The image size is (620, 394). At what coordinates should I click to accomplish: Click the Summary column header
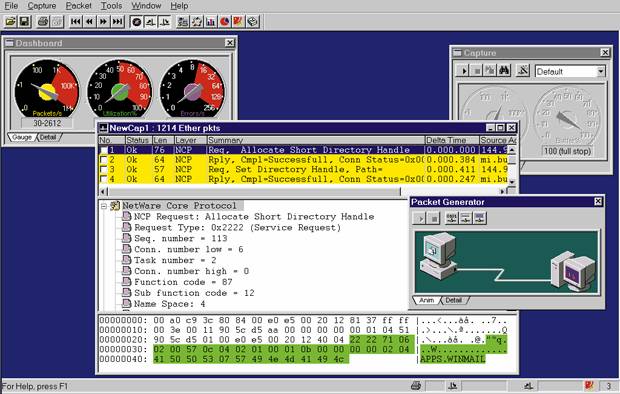pyautogui.click(x=316, y=140)
